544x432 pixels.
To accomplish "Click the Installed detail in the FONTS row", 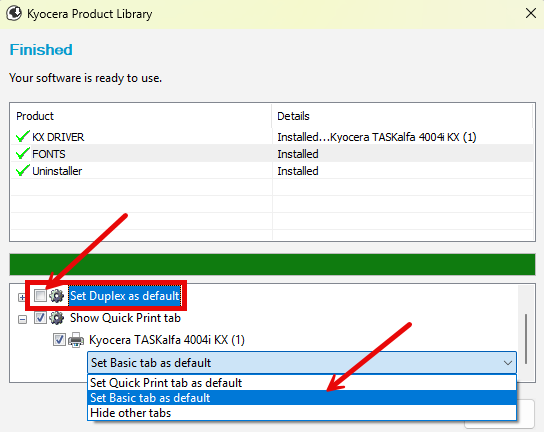I will pos(298,154).
